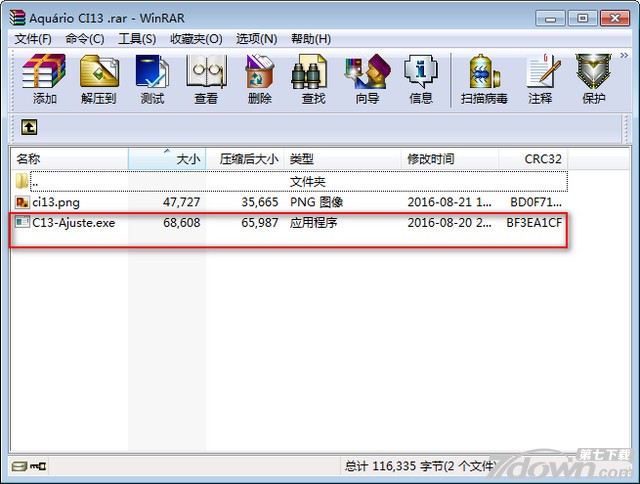Click type 'PNG 图像'
The width and height of the screenshot is (640, 484).
[x=316, y=202]
